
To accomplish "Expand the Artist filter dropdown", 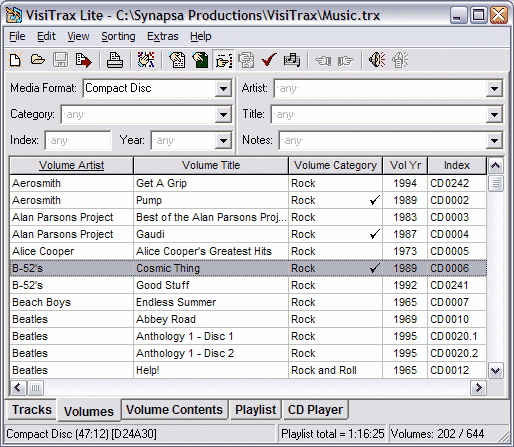I will click(494, 89).
